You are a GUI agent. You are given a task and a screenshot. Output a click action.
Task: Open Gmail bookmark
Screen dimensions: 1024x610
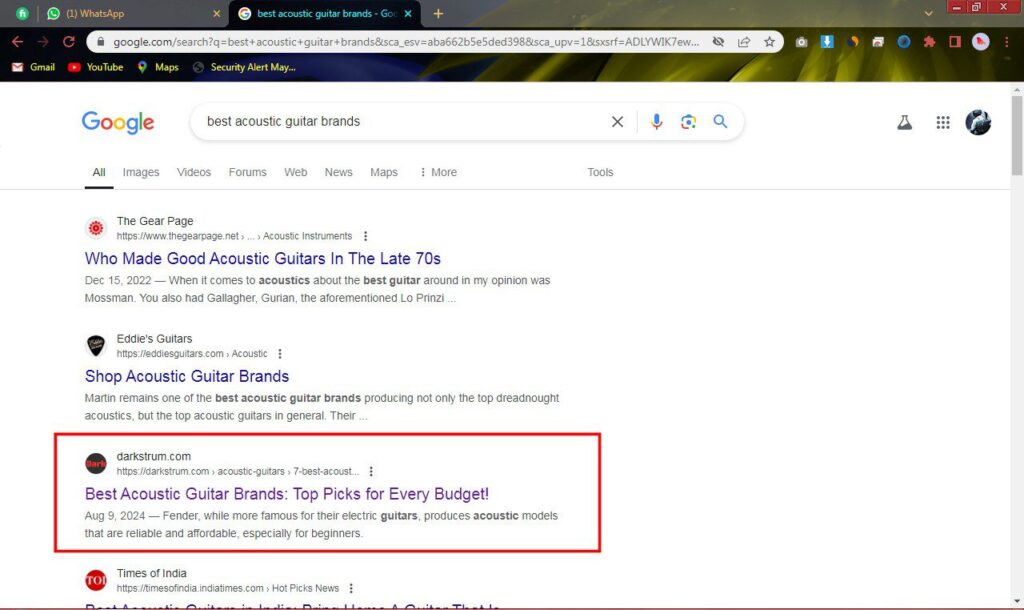point(34,67)
